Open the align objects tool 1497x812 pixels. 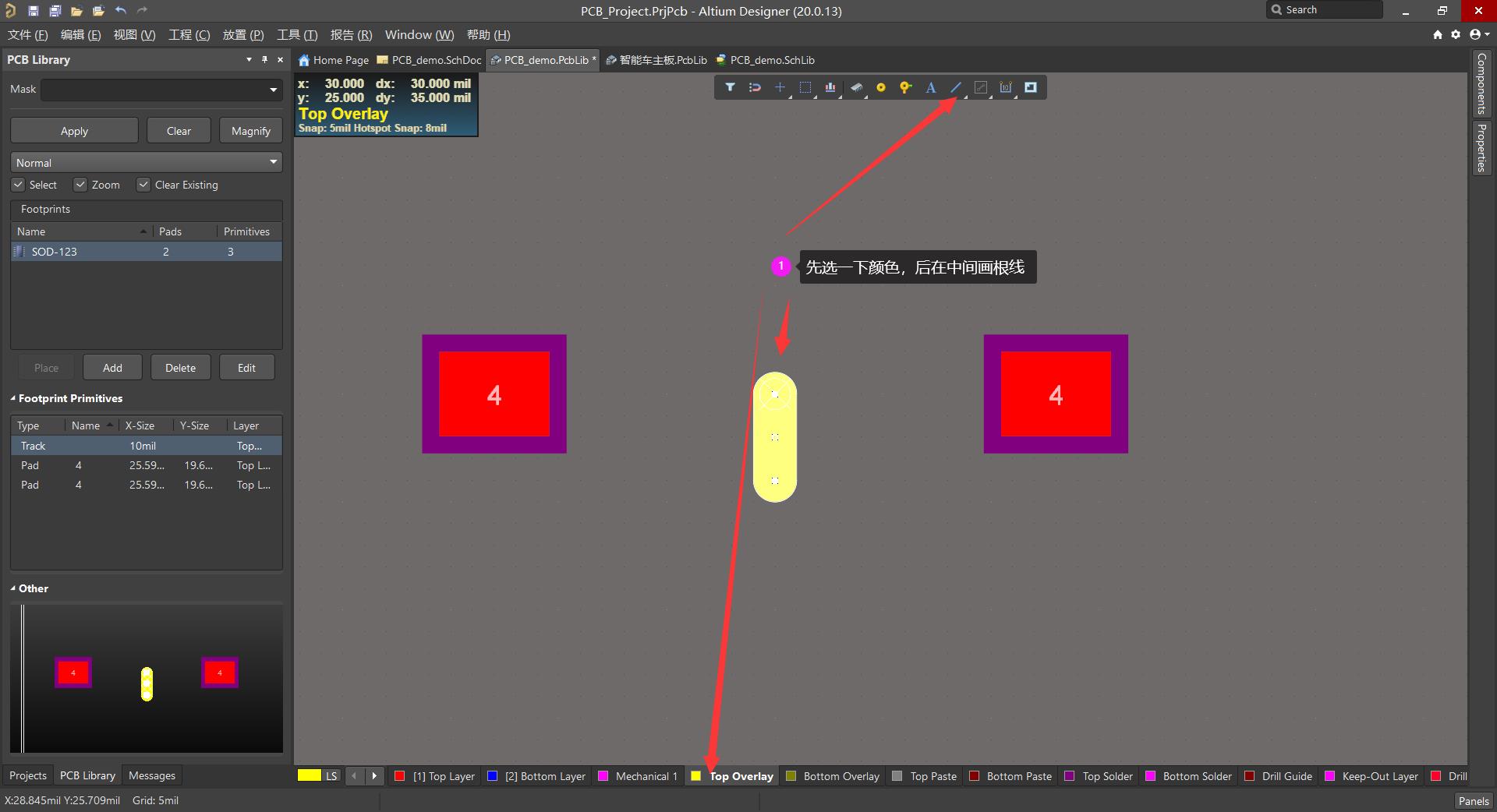coord(830,87)
